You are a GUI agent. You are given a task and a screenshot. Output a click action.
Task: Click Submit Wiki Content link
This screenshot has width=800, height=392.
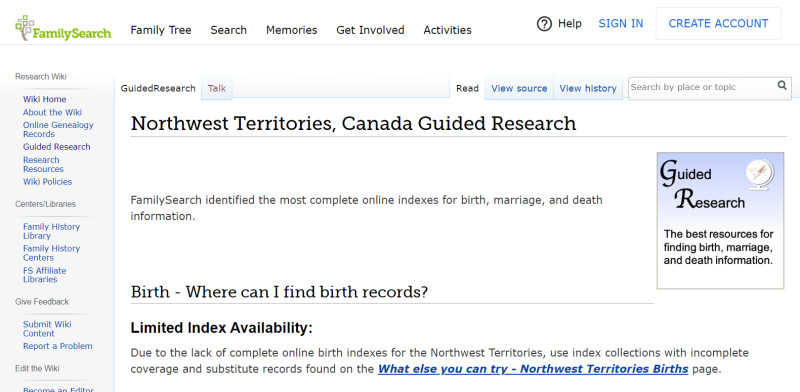coord(47,329)
